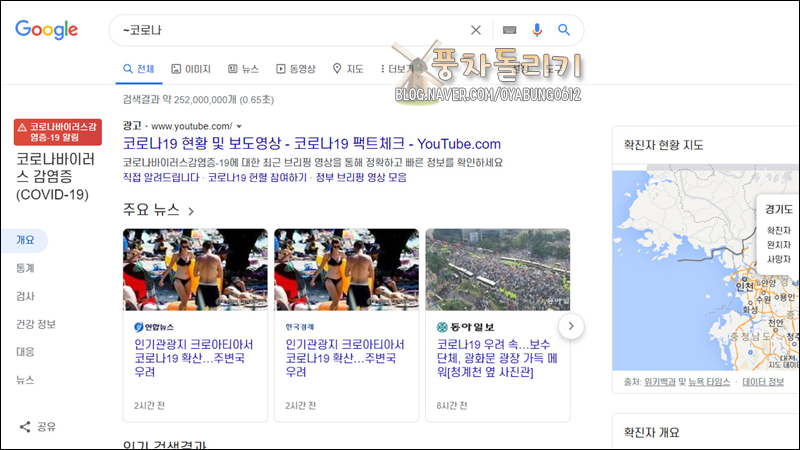Switch to the 뉴스 tab
The image size is (800, 450).
point(243,69)
